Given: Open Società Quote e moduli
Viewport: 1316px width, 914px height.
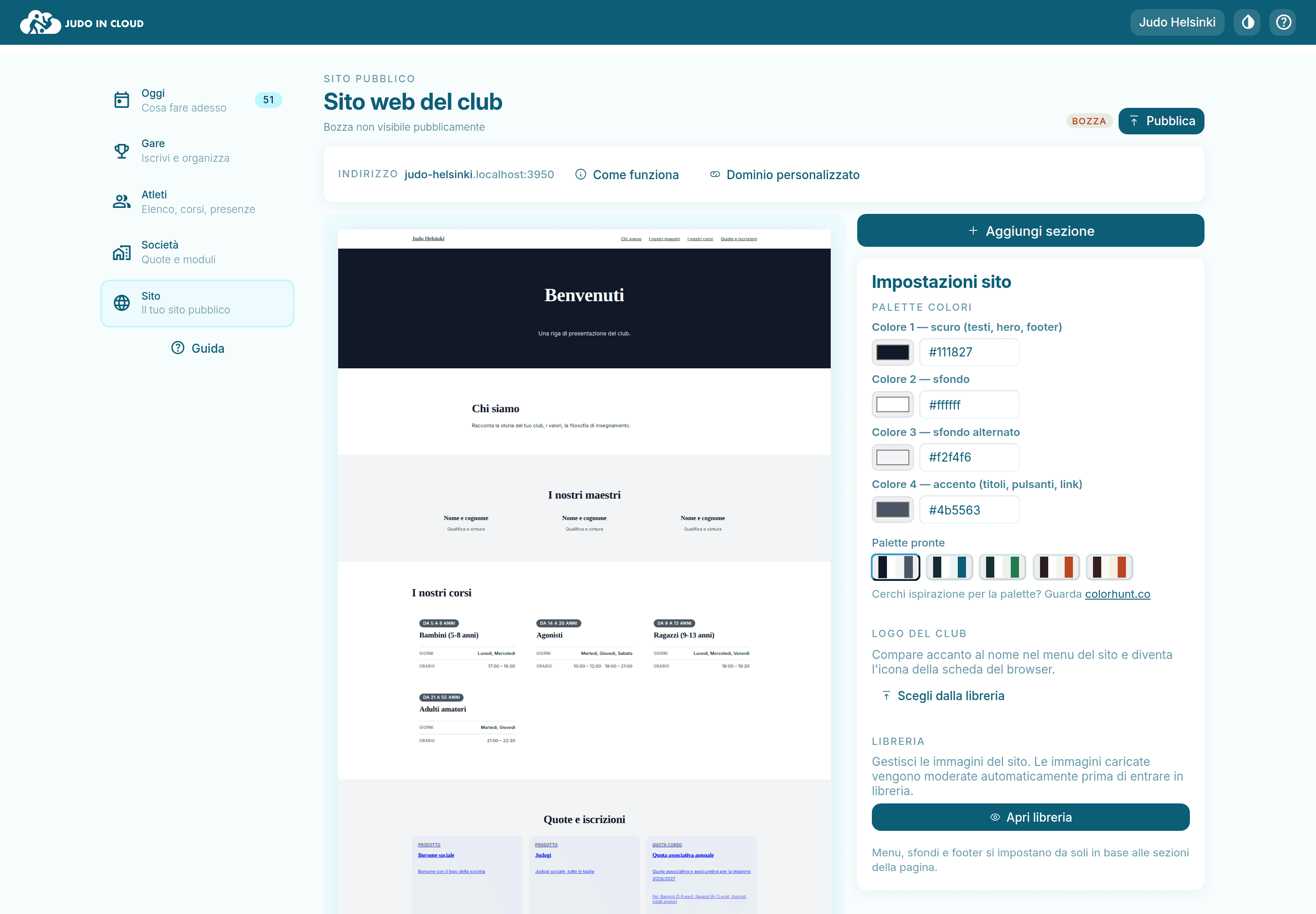Looking at the screenshot, I should point(197,252).
